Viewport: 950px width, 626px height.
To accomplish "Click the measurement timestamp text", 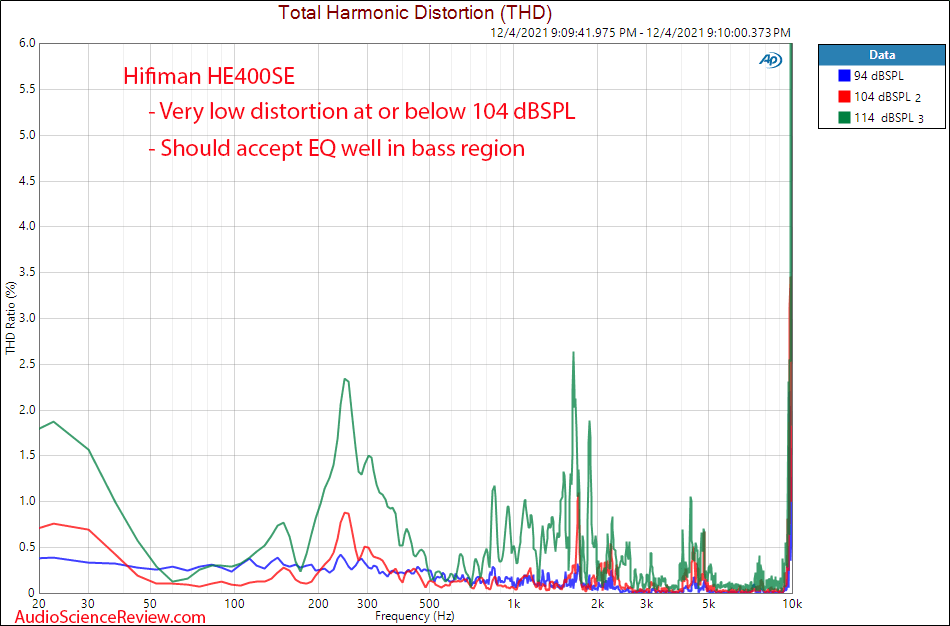I will [x=640, y=33].
